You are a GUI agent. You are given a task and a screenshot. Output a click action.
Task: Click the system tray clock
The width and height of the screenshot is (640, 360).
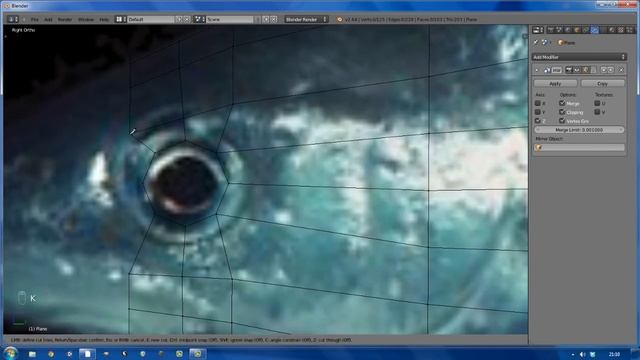point(614,354)
